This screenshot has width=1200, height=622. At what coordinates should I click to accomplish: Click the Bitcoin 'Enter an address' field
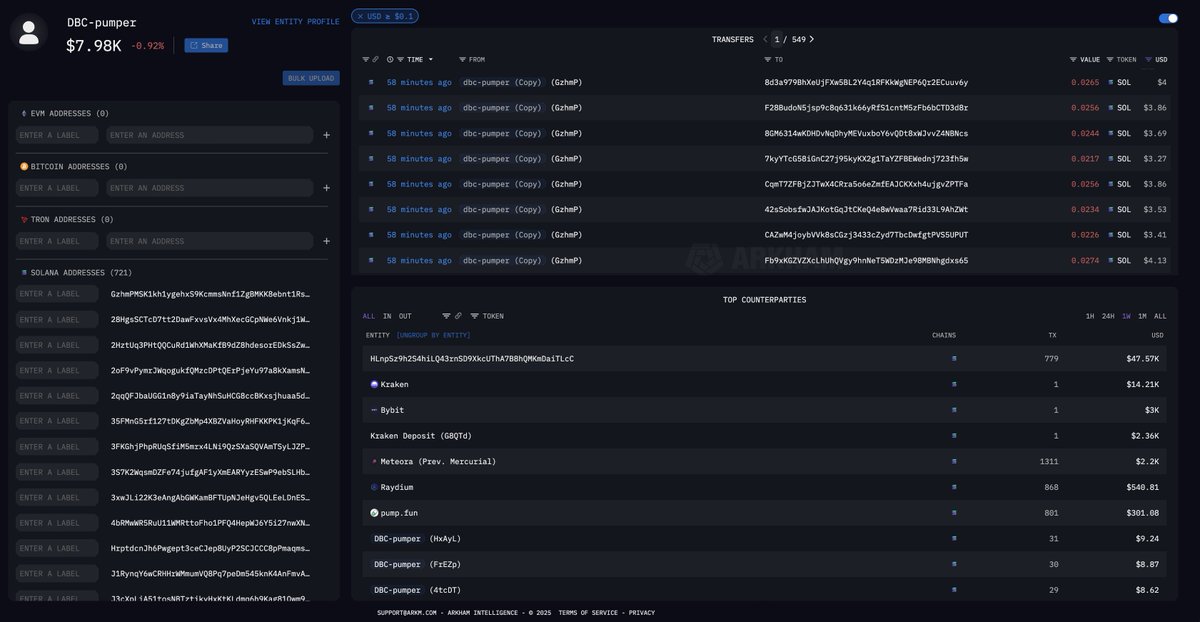coord(209,188)
